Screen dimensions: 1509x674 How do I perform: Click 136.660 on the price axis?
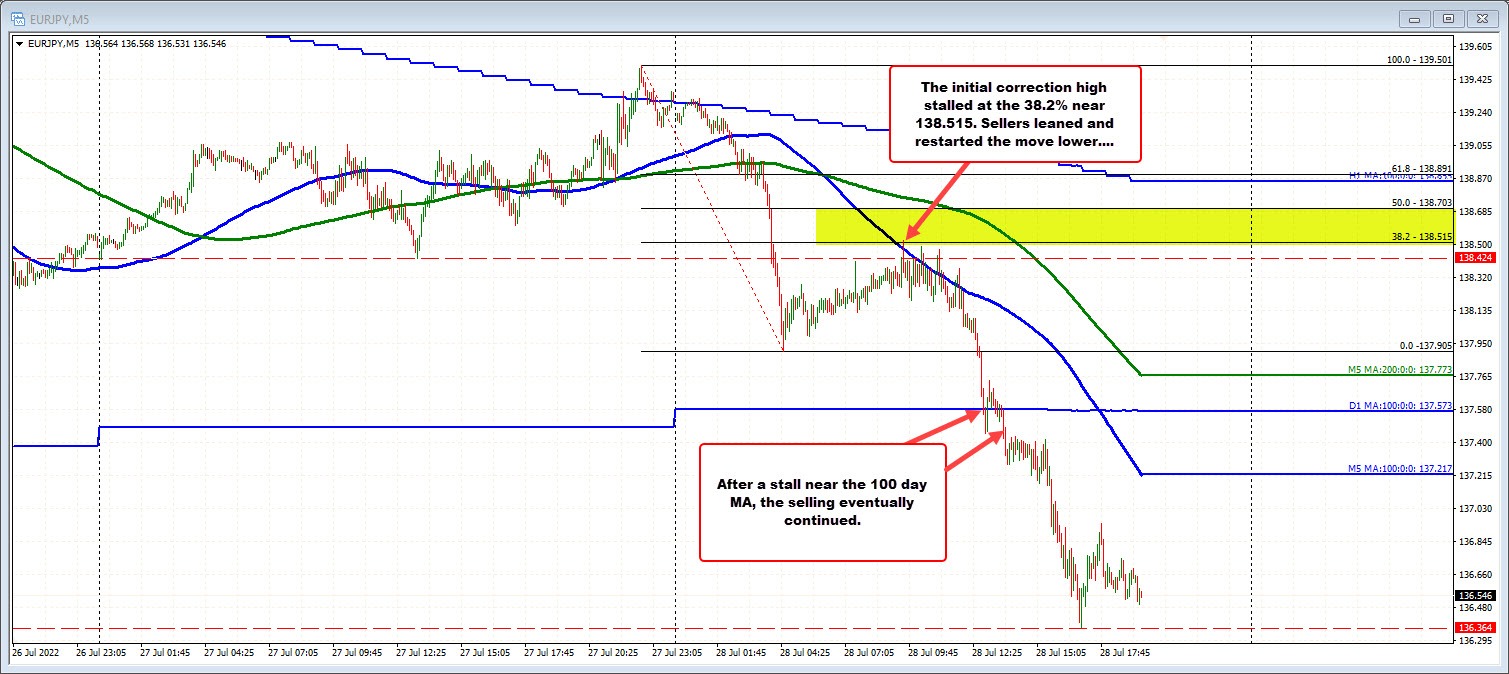point(1476,574)
